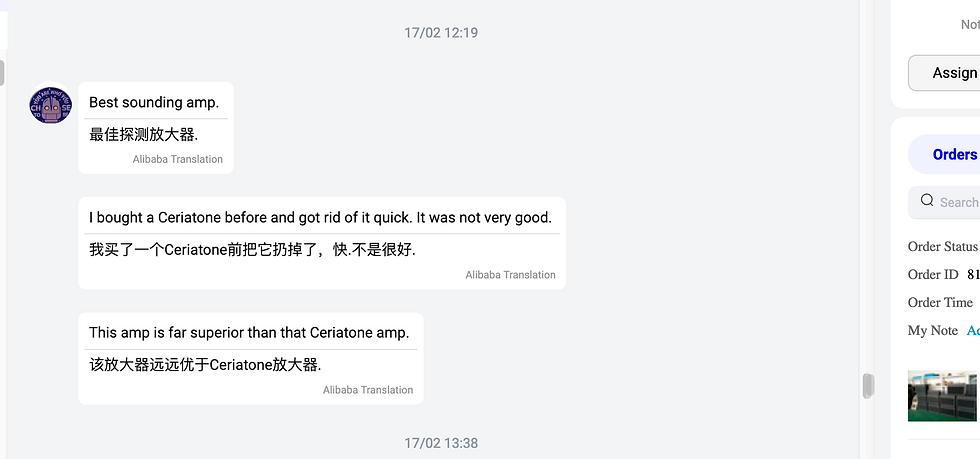Click the Chinese translation '最佳探测放大器'
This screenshot has height=459, width=980.
pos(143,134)
